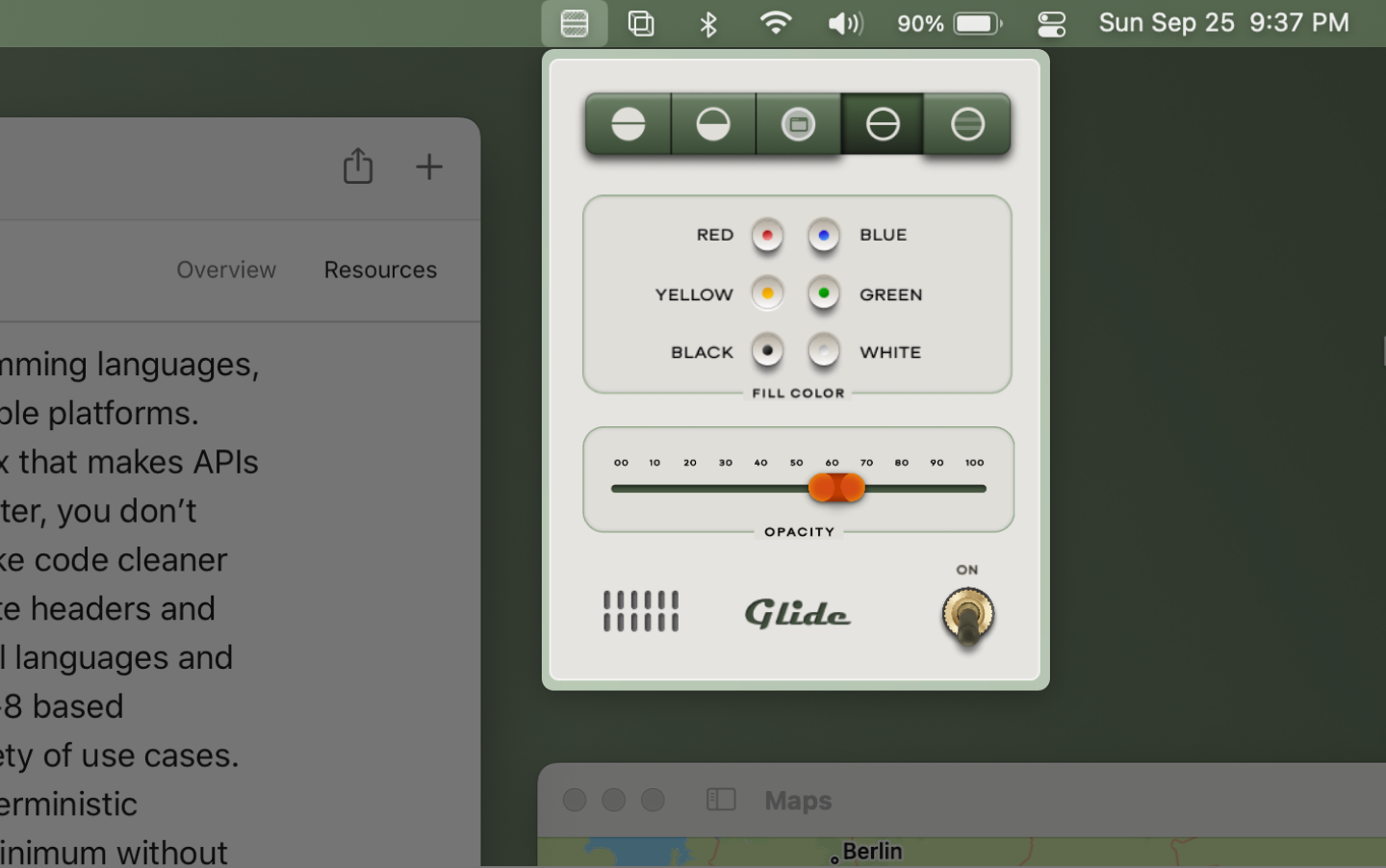Flip the ON toggle switch
The height and width of the screenshot is (868, 1386).
(x=967, y=617)
